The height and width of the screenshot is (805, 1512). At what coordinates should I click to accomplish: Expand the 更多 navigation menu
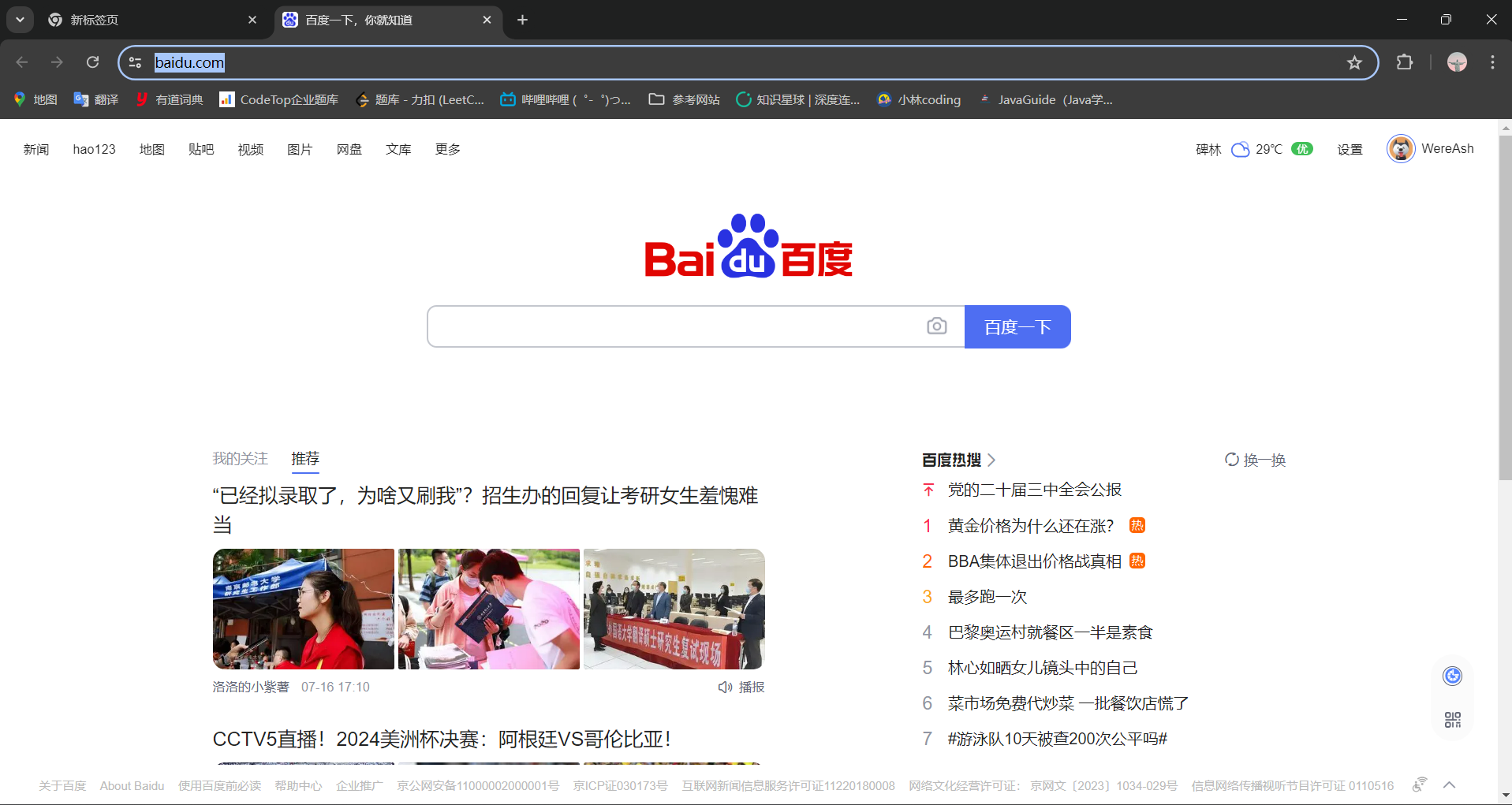[448, 149]
